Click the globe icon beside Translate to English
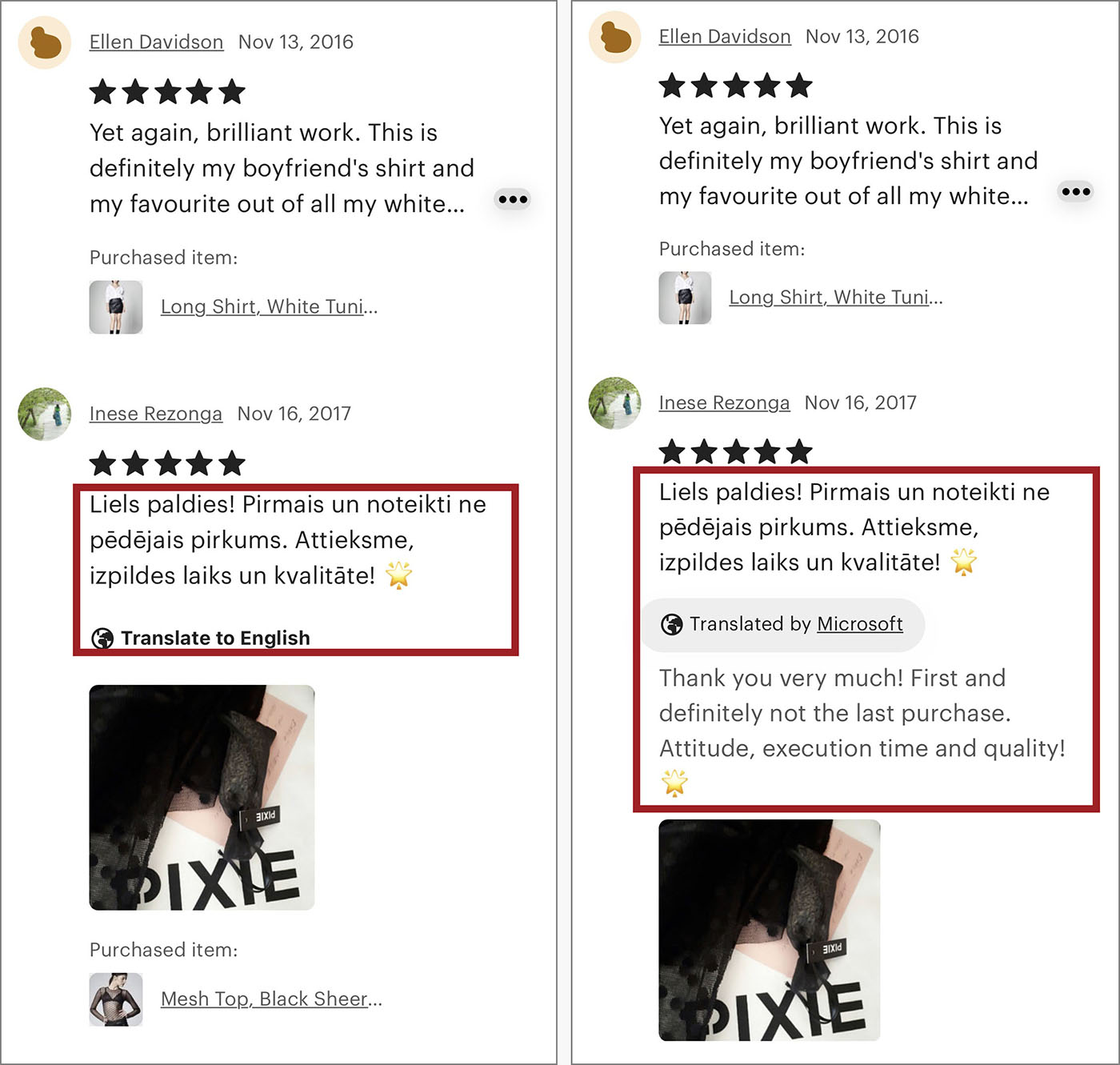This screenshot has width=1120, height=1065. 102,639
